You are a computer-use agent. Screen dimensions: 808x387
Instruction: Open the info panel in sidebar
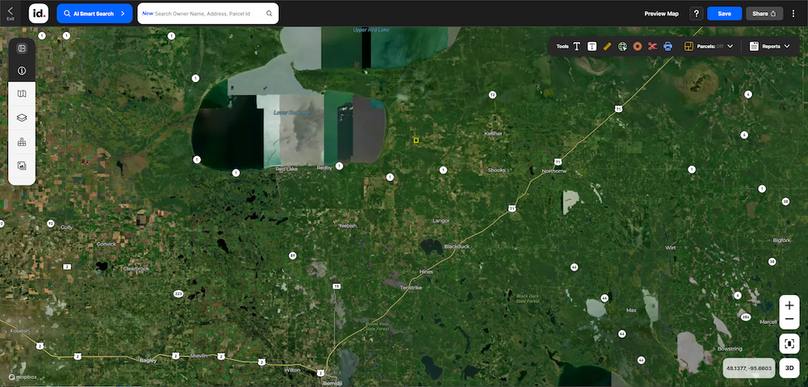[22, 71]
